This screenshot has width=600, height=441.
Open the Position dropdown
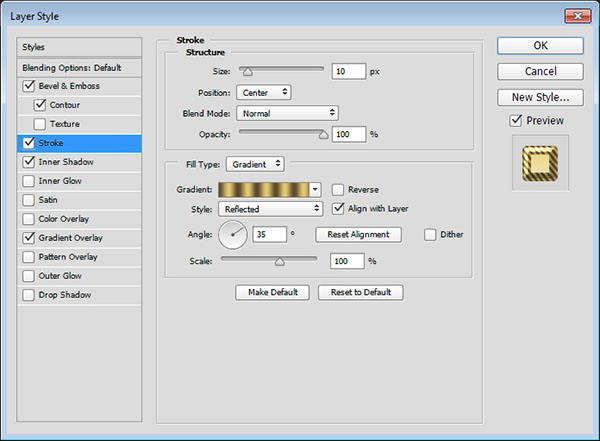tap(264, 92)
